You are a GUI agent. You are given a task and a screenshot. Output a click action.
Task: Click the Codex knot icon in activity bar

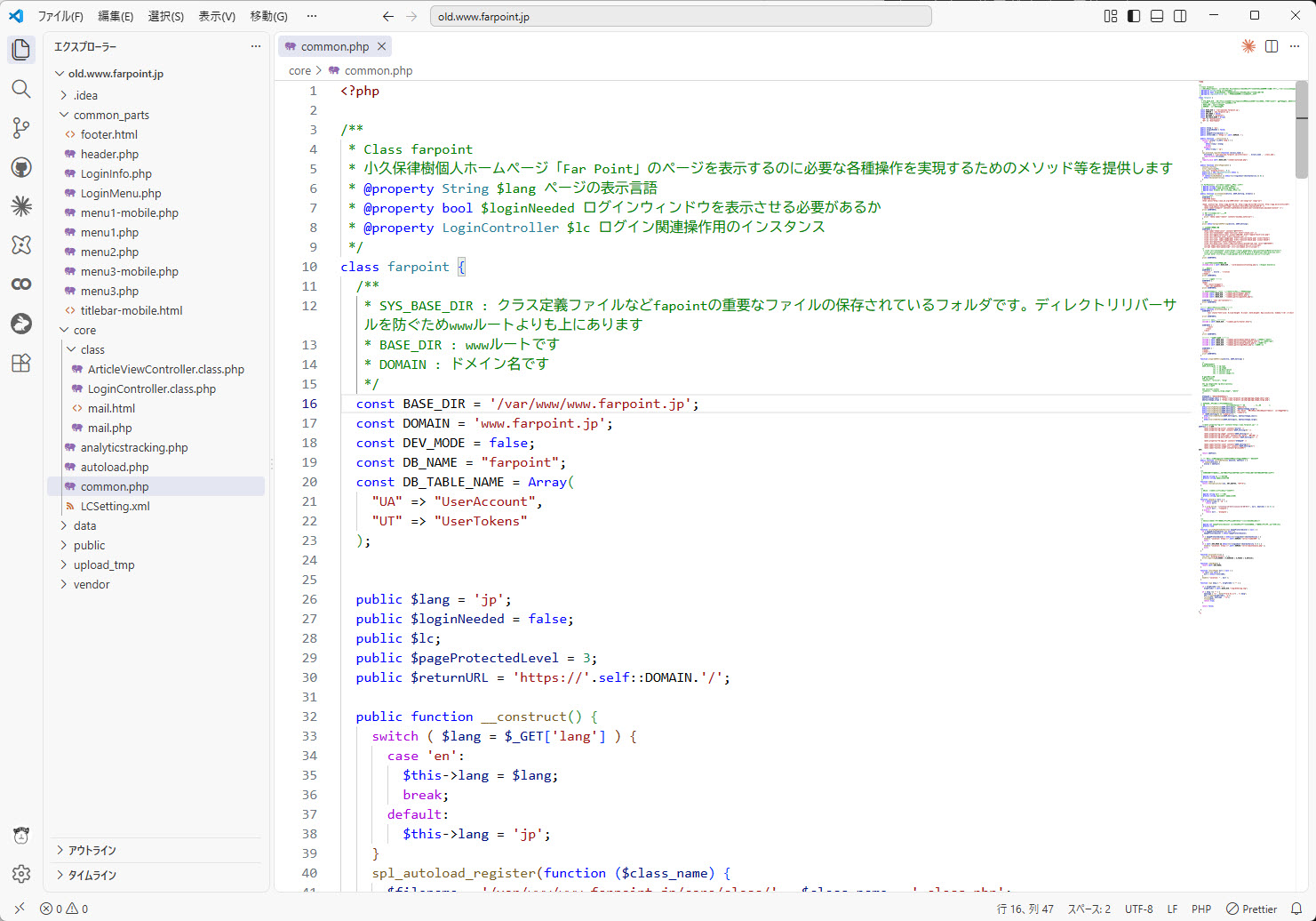(x=21, y=245)
